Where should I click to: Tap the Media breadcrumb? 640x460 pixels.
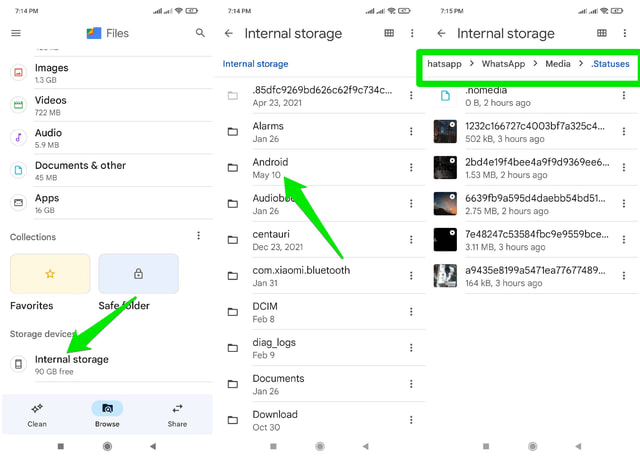558,64
